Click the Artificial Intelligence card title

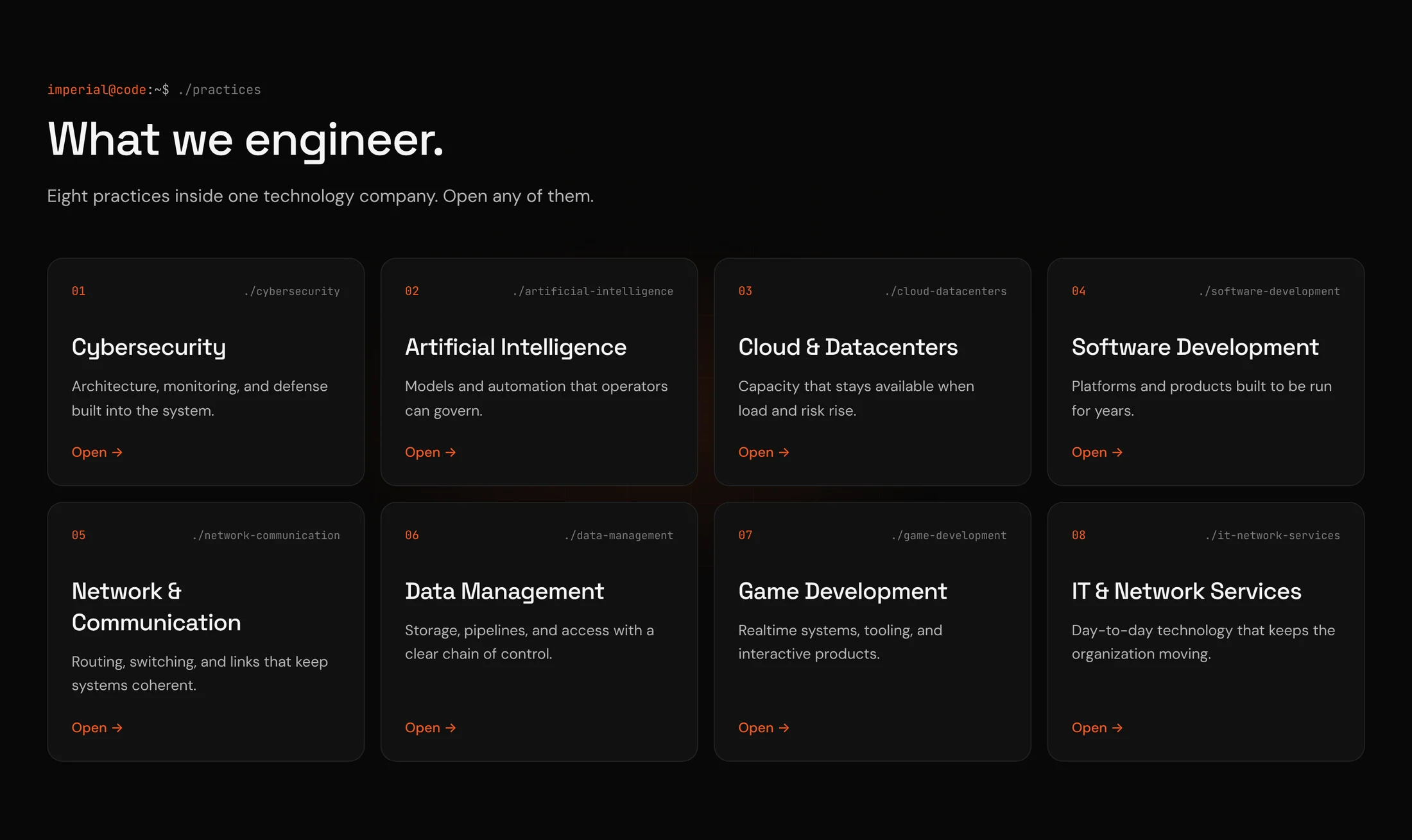pyautogui.click(x=515, y=347)
